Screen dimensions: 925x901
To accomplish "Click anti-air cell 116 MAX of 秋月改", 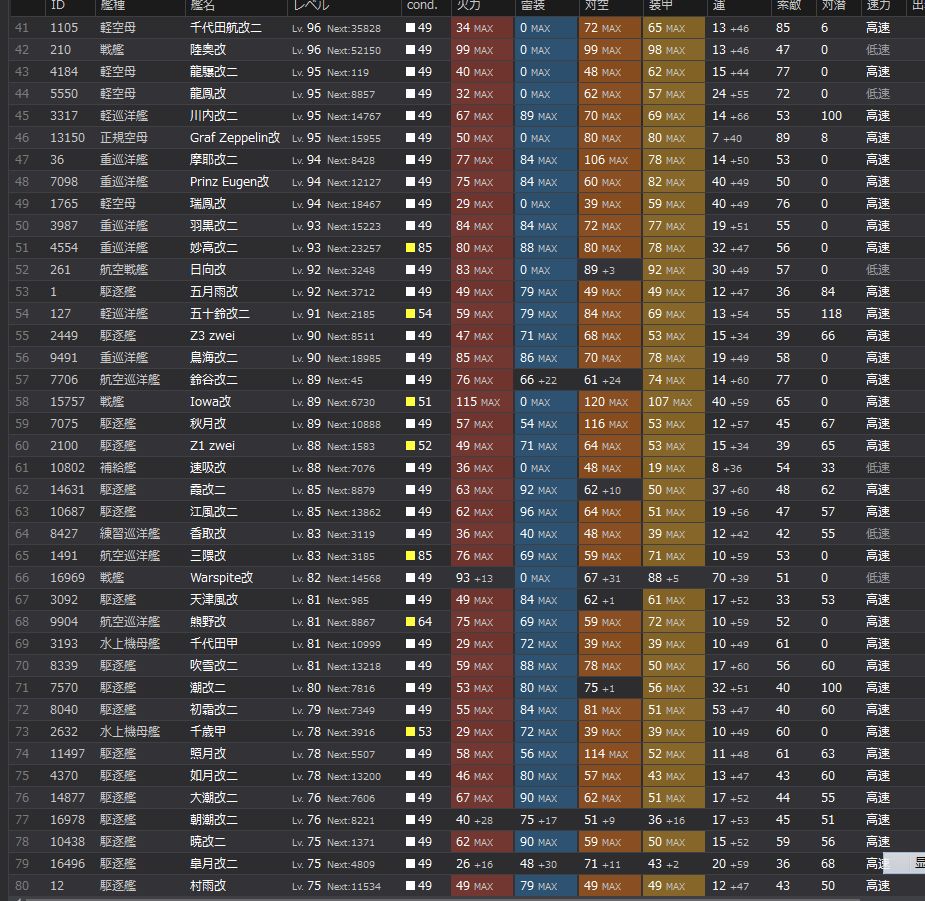I will point(609,424).
